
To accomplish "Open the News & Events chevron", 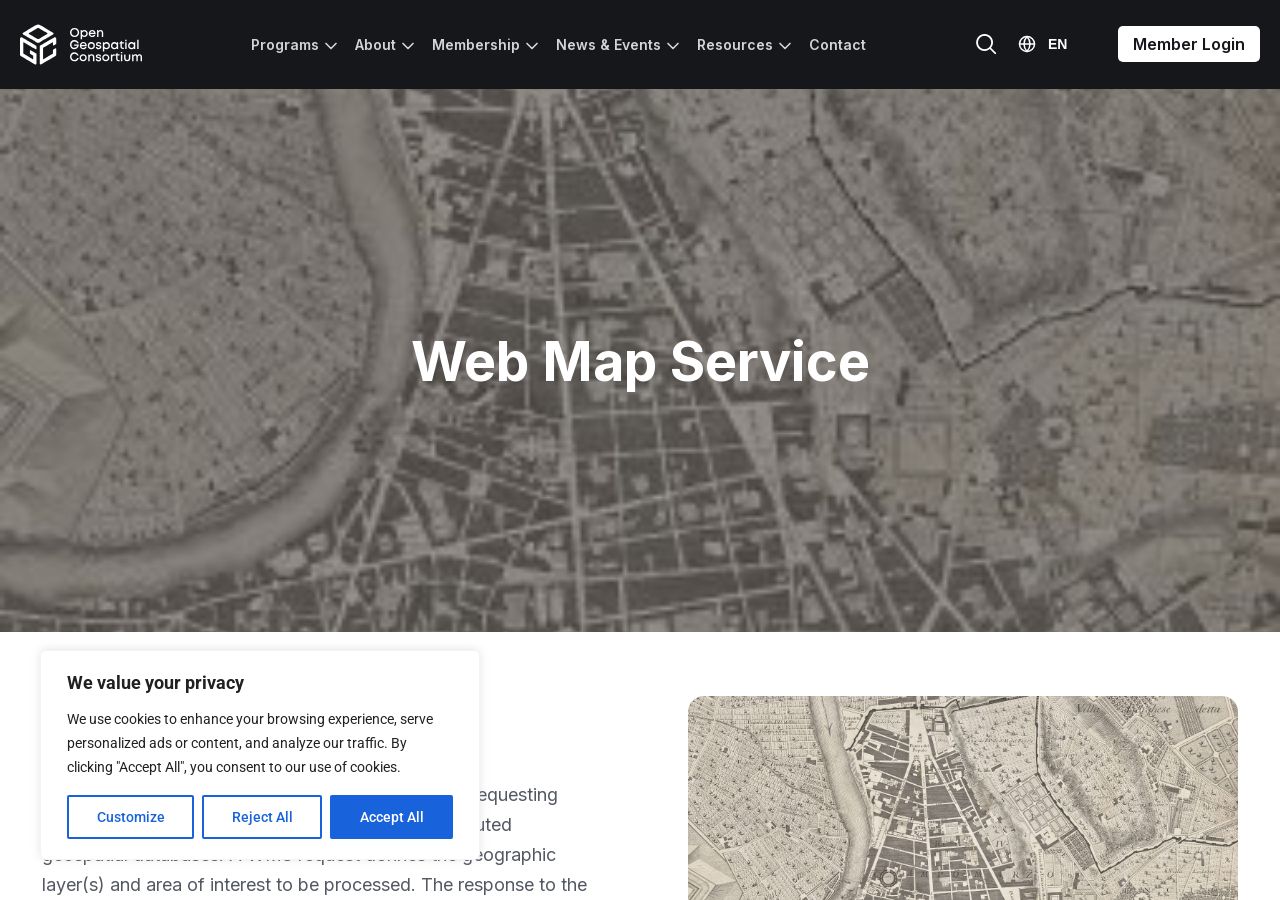I will coord(673,46).
